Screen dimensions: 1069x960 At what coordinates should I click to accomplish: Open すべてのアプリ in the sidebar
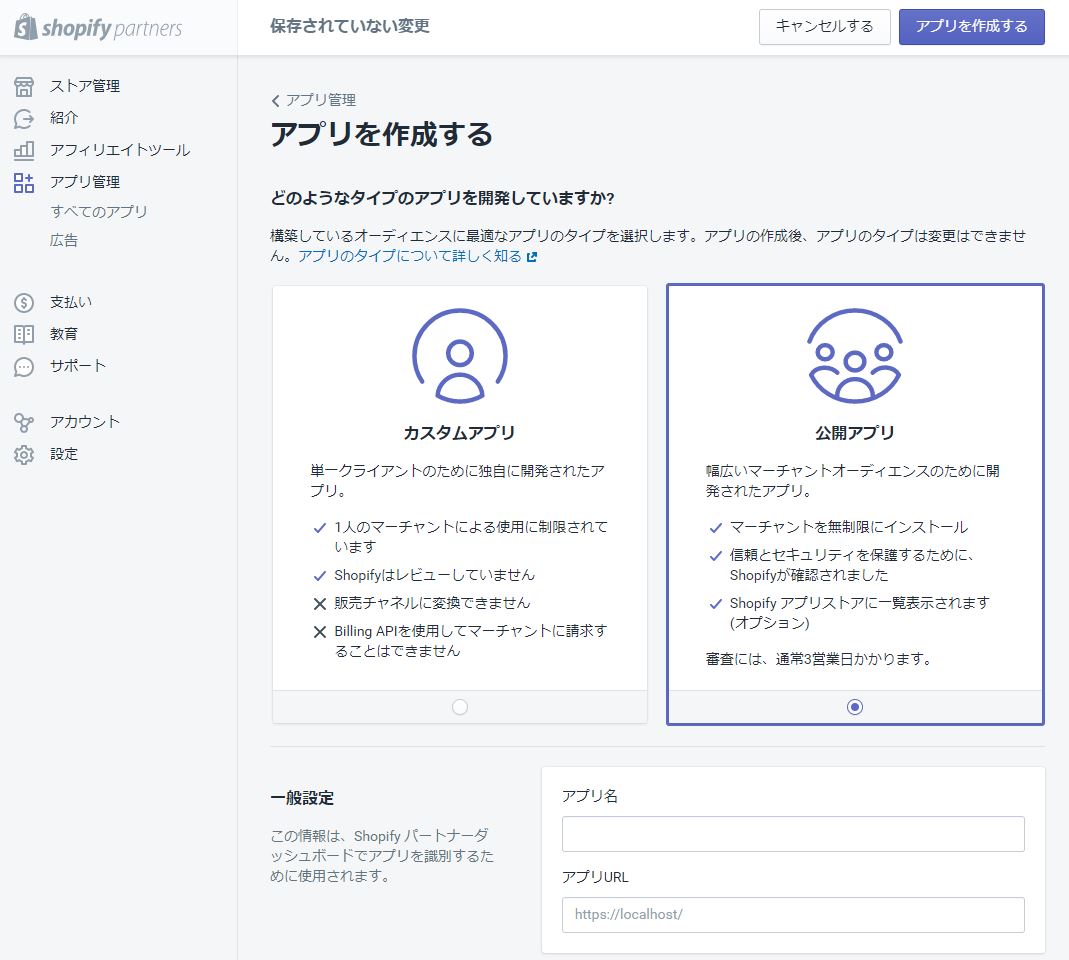pyautogui.click(x=98, y=211)
